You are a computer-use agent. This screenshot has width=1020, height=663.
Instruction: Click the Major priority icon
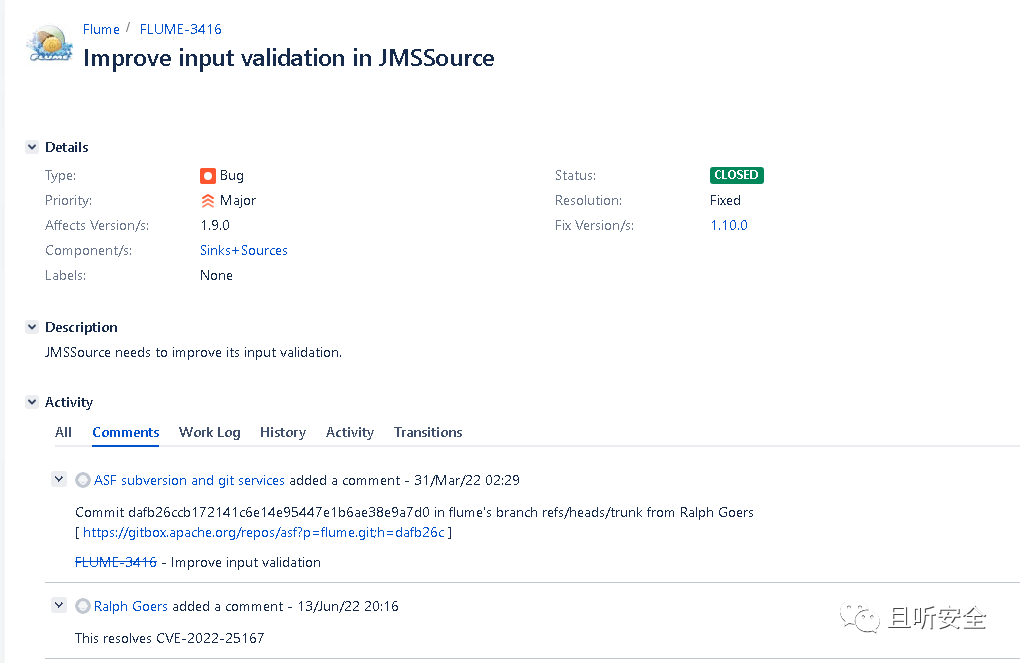click(208, 201)
